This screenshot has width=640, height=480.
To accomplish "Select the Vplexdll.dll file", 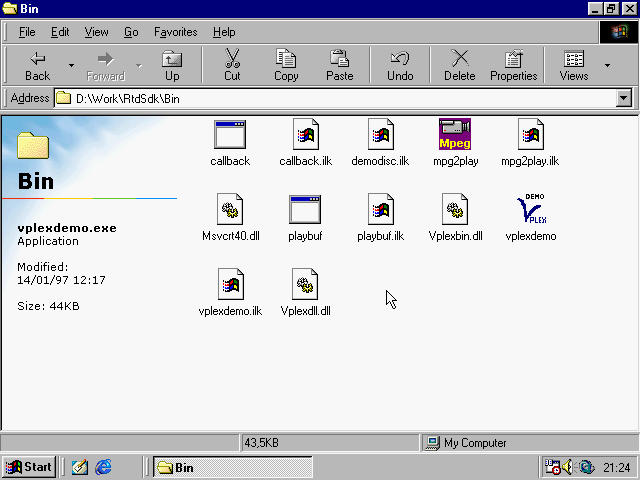I will tap(305, 285).
